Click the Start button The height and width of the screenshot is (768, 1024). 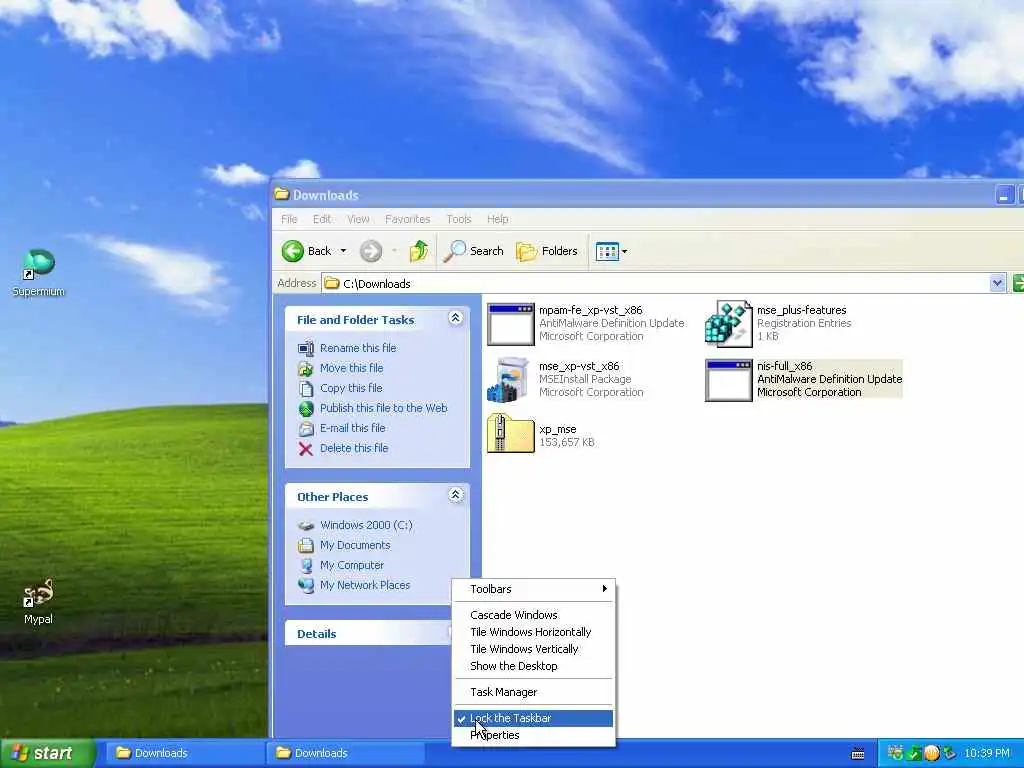[48, 754]
